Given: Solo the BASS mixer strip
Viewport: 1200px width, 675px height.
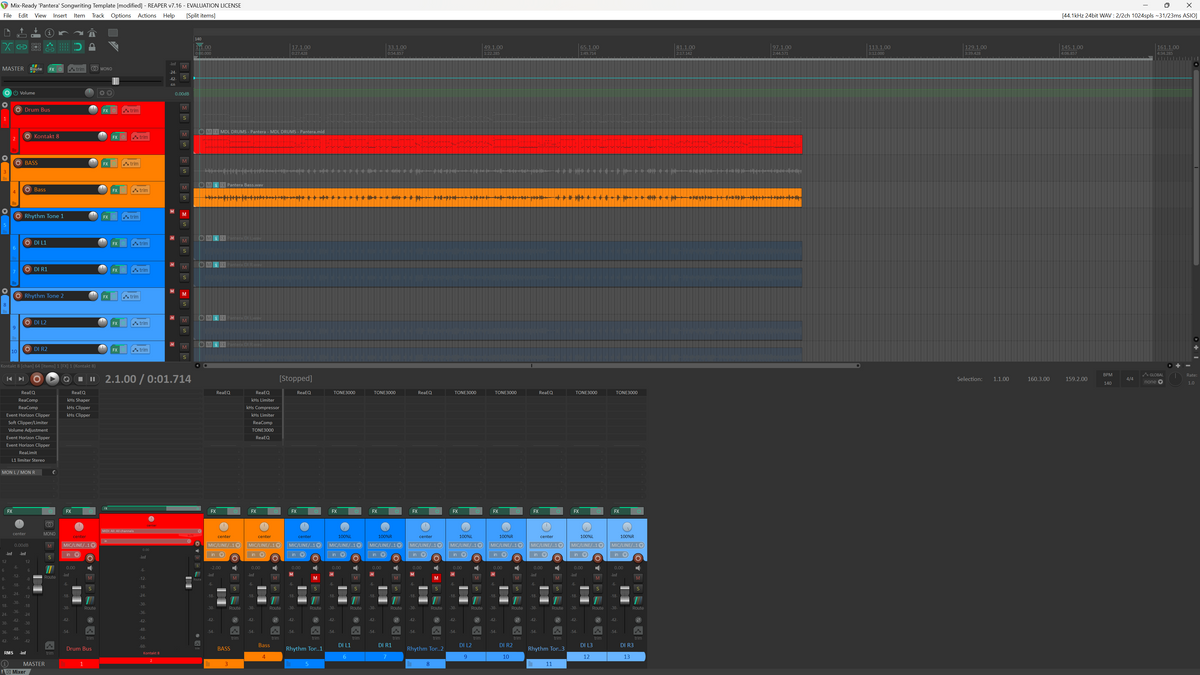Looking at the screenshot, I should tap(235, 589).
